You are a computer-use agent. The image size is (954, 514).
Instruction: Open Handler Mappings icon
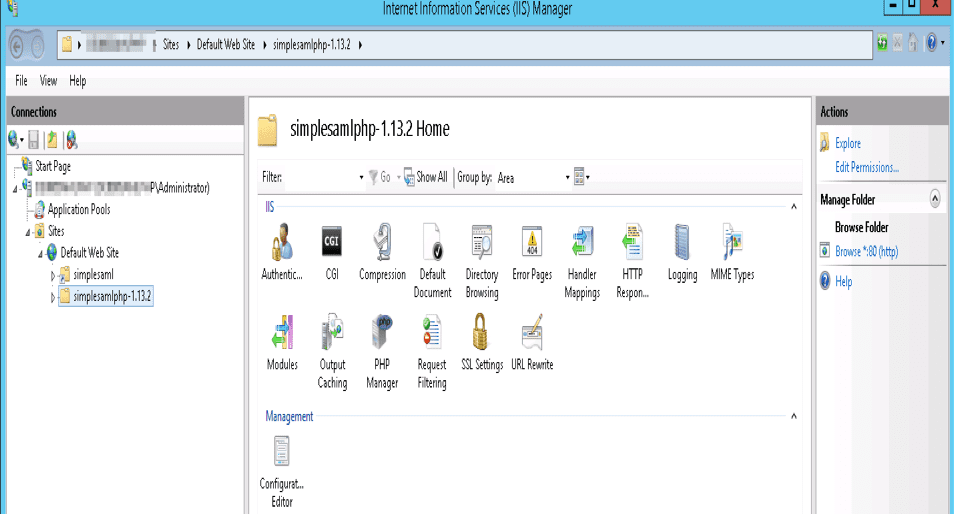pyautogui.click(x=582, y=243)
